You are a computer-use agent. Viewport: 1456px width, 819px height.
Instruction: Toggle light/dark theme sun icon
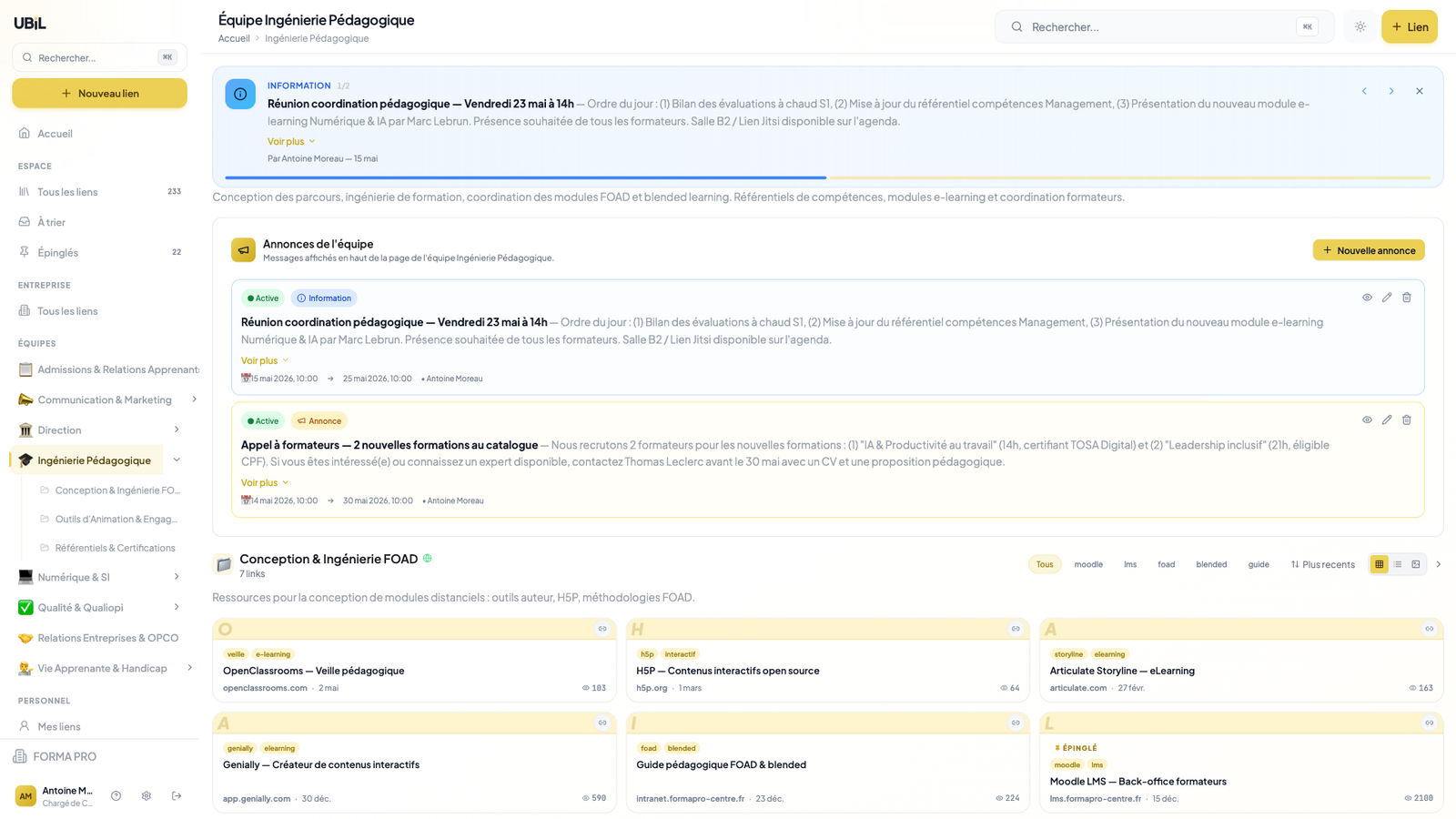[1360, 26]
